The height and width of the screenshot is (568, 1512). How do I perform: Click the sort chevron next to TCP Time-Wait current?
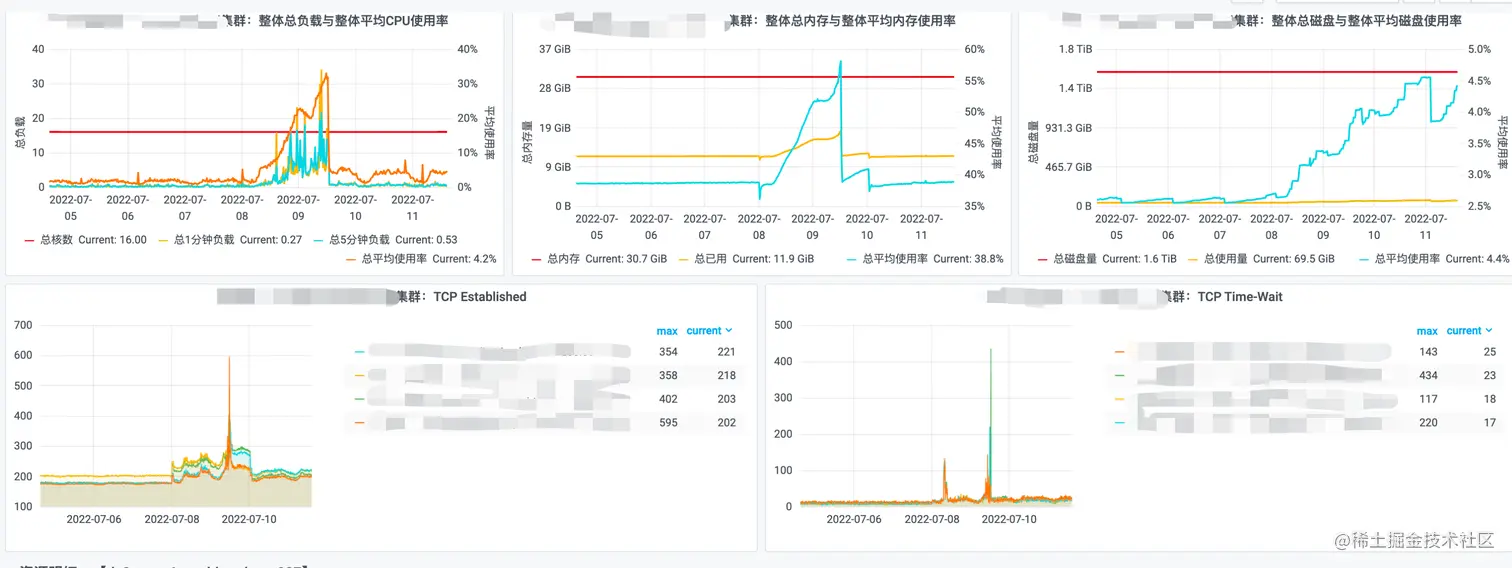1488,331
